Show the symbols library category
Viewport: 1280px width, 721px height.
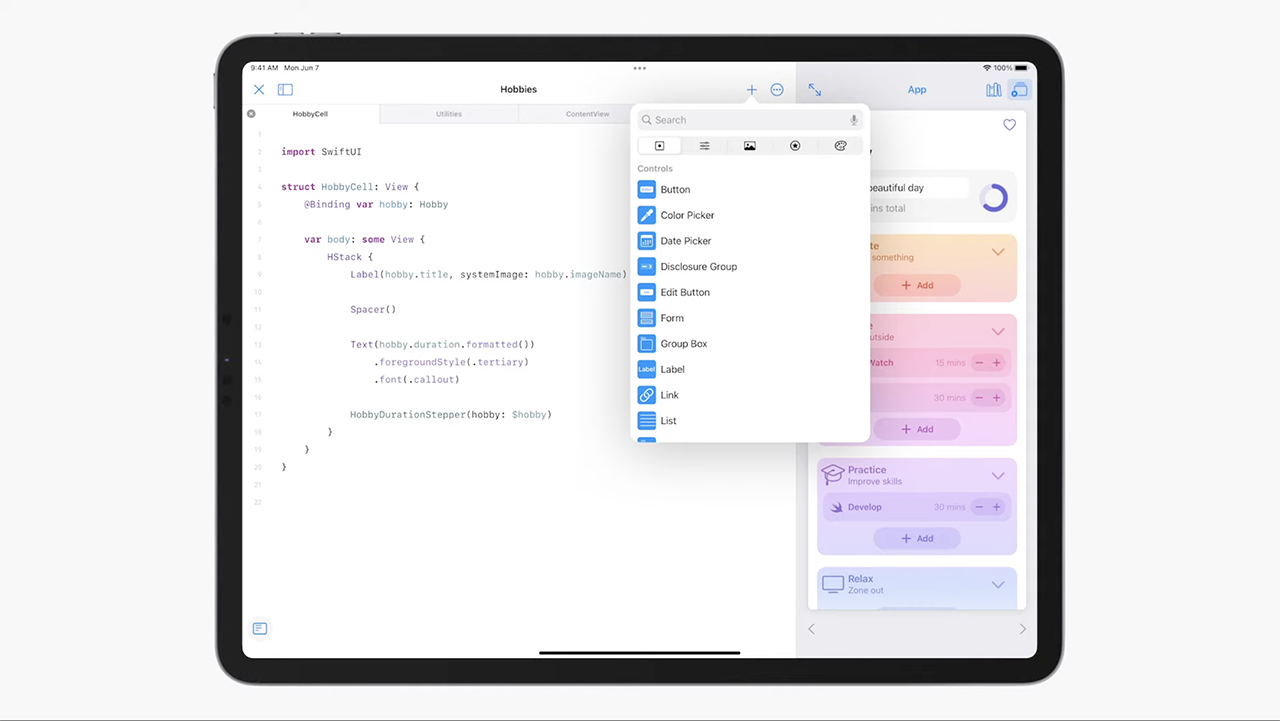tap(795, 146)
